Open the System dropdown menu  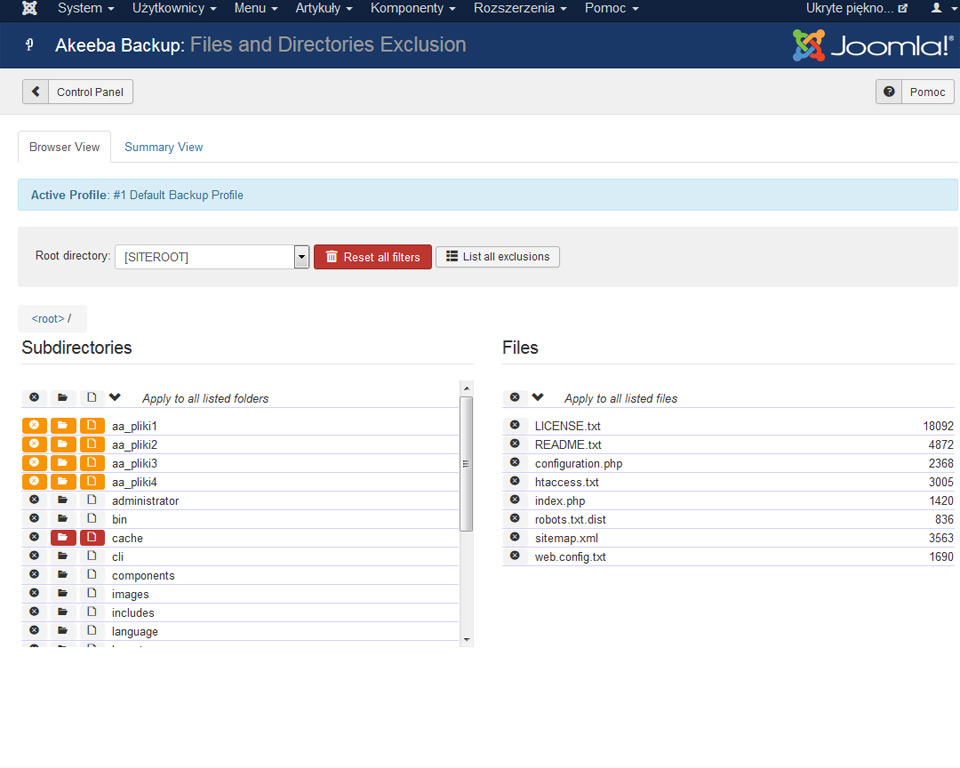point(86,8)
